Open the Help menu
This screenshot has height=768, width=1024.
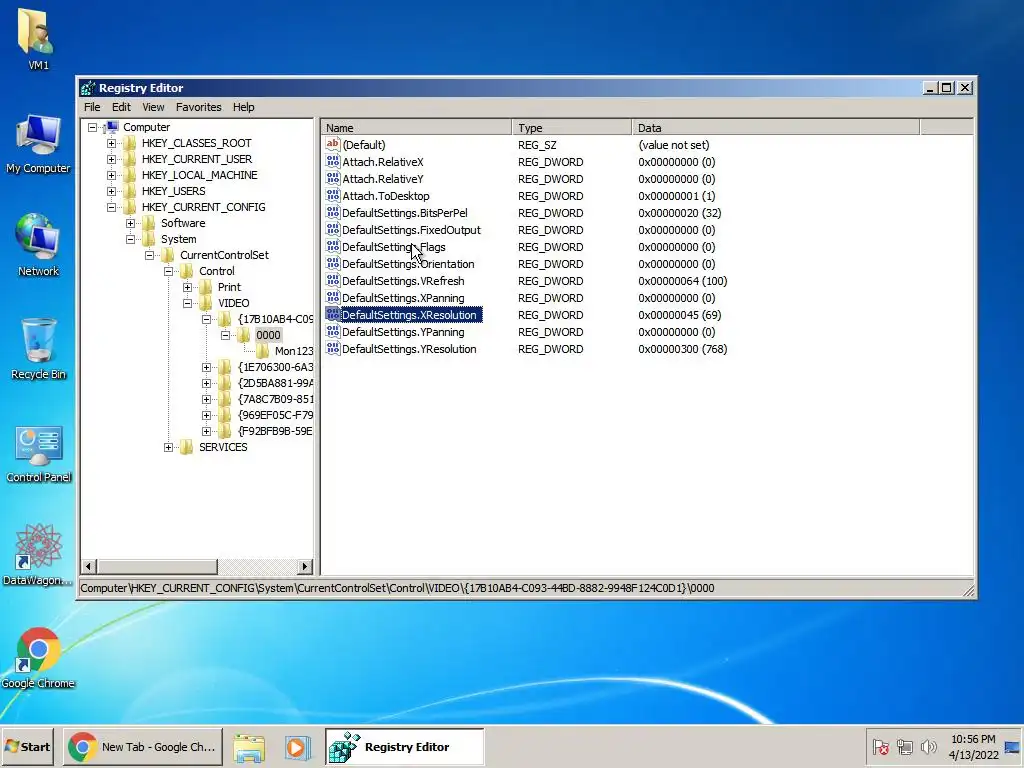244,107
